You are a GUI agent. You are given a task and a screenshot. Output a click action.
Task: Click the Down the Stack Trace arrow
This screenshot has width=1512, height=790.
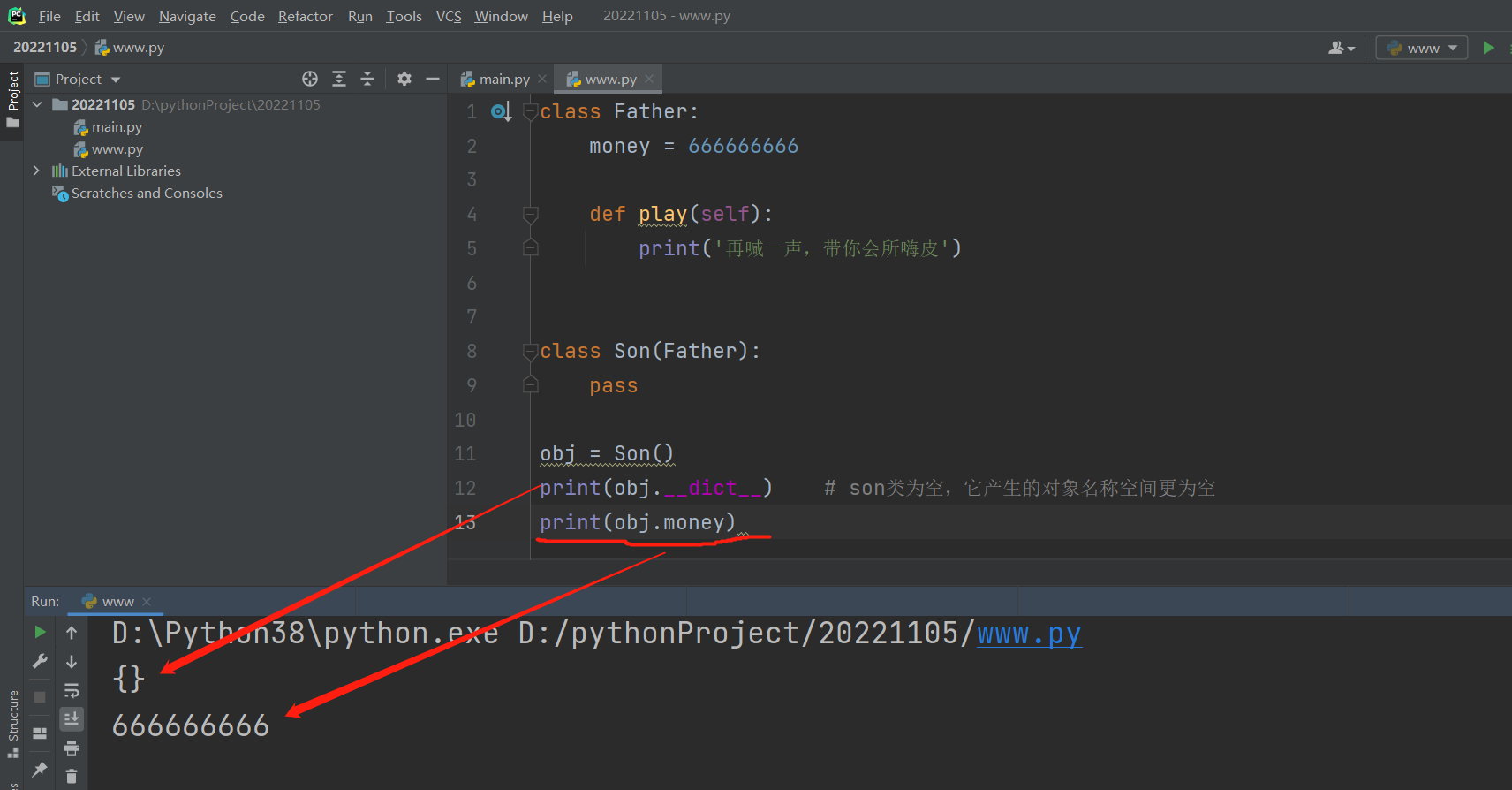click(72, 661)
